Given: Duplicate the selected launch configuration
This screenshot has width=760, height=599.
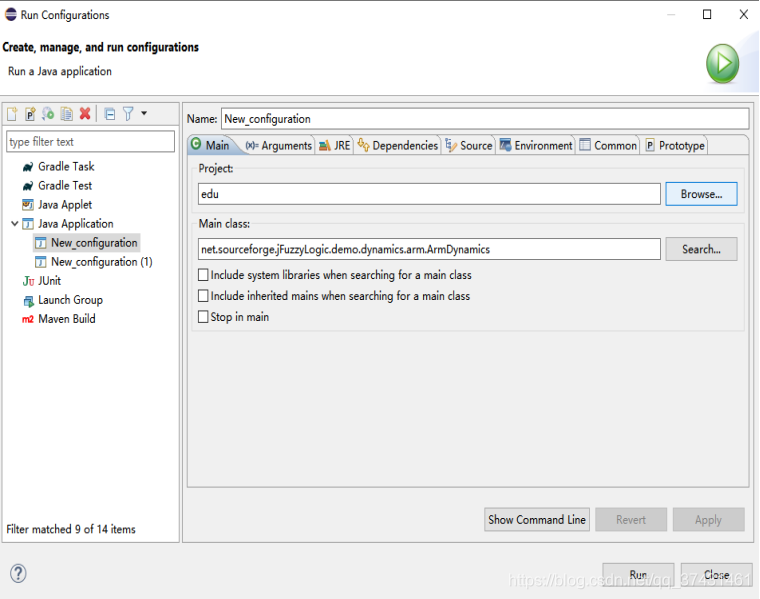Looking at the screenshot, I should coord(66,114).
